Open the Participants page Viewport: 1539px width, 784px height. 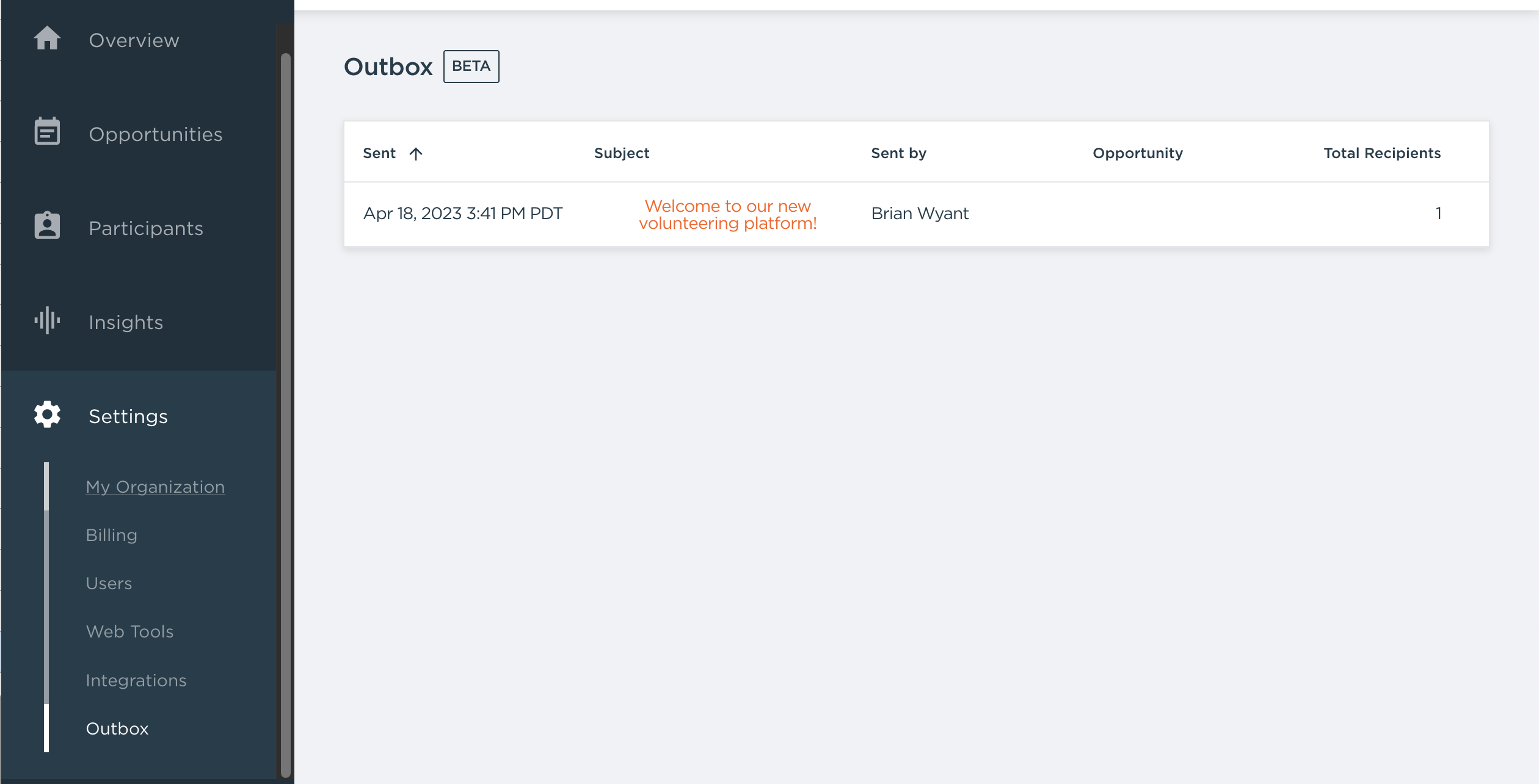point(145,228)
